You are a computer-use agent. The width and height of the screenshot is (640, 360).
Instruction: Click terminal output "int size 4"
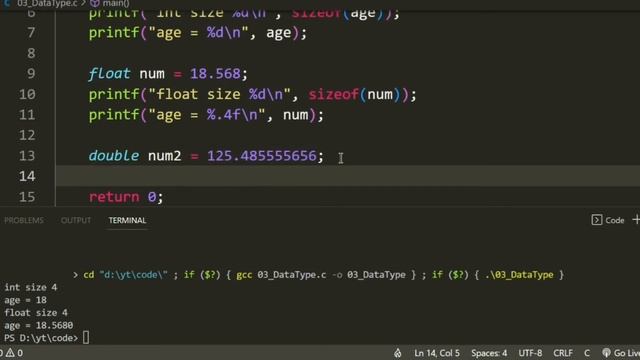click(x=31, y=287)
